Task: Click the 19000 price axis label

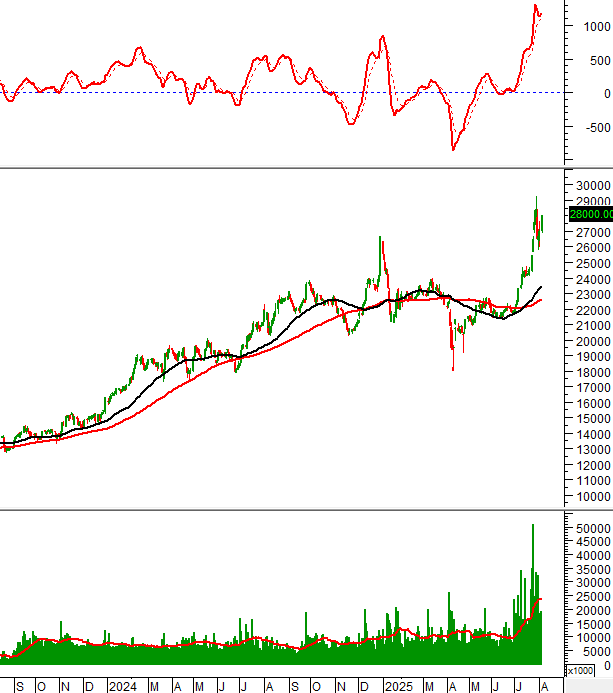Action: (x=594, y=357)
